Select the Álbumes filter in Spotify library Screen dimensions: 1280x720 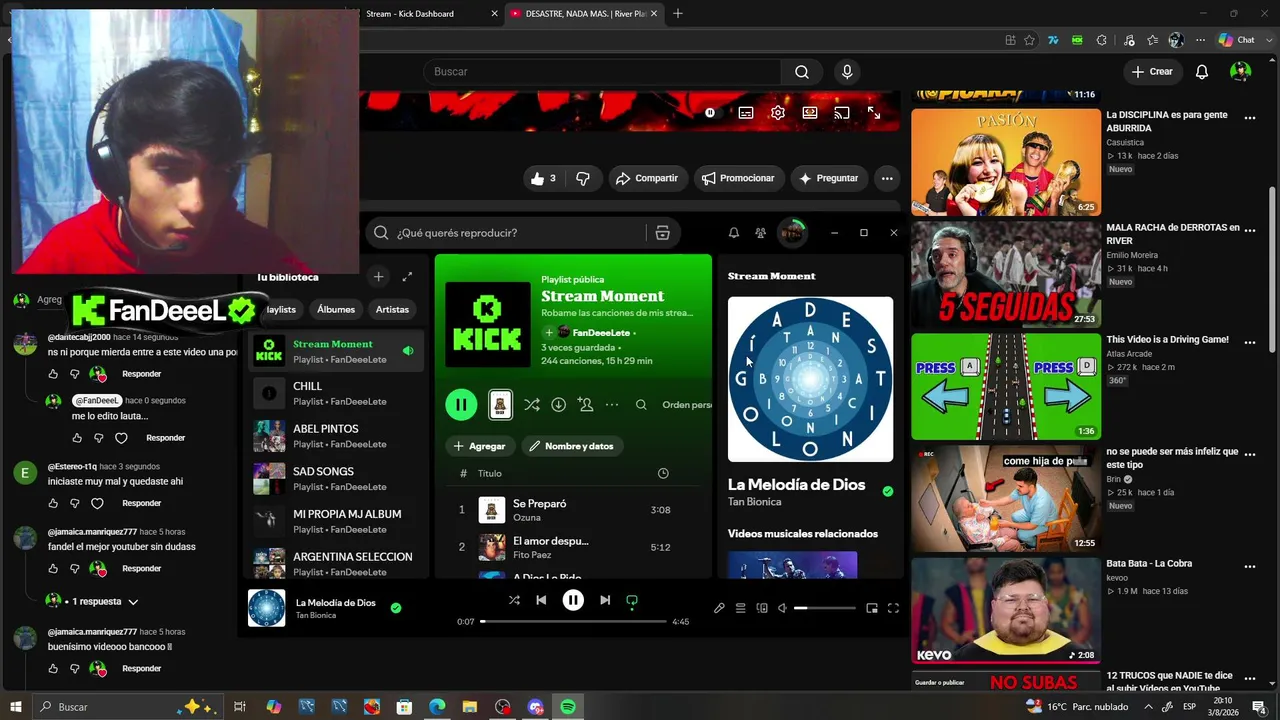tap(336, 310)
